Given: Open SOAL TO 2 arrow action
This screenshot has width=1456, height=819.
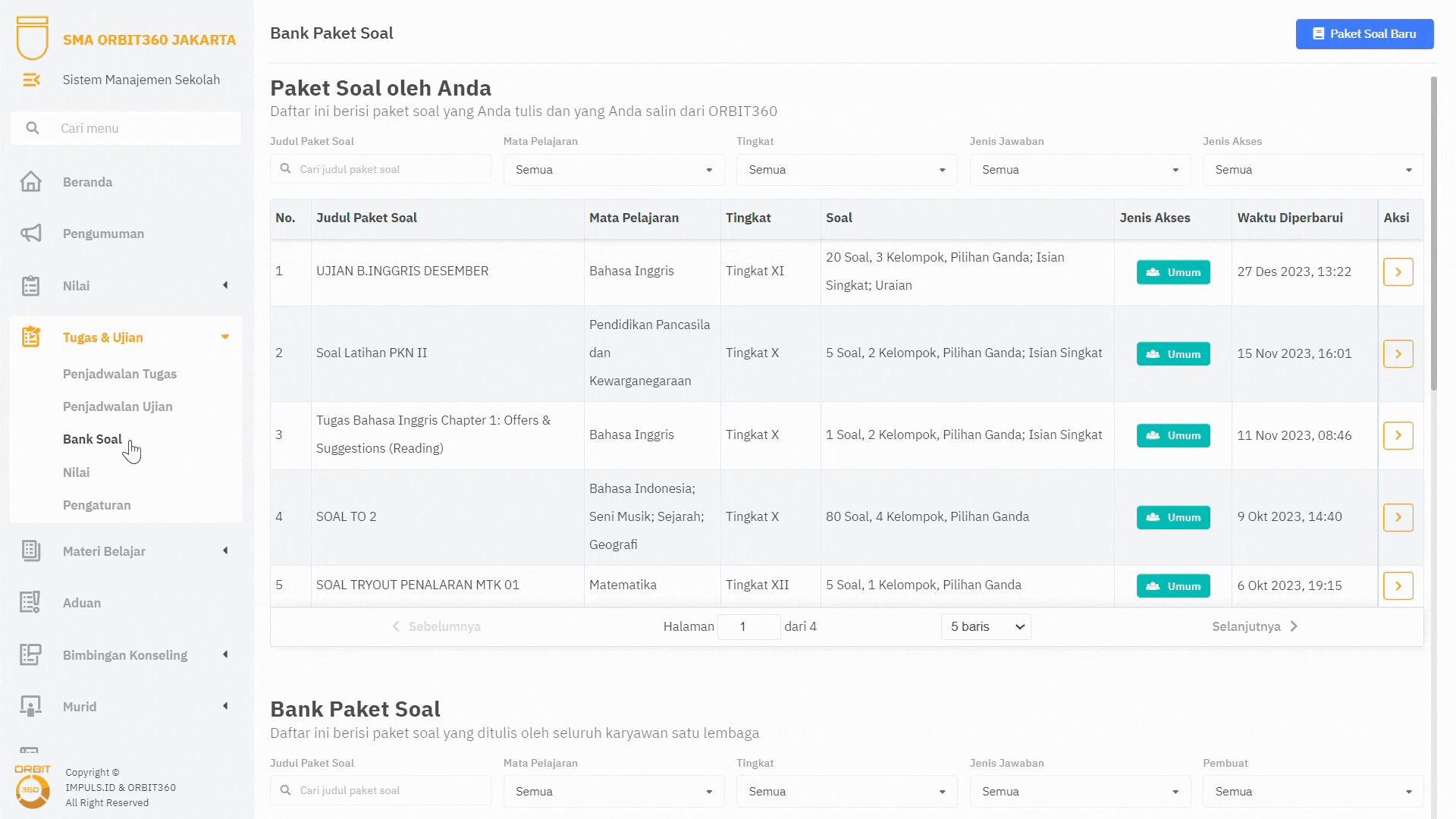Looking at the screenshot, I should [1398, 517].
